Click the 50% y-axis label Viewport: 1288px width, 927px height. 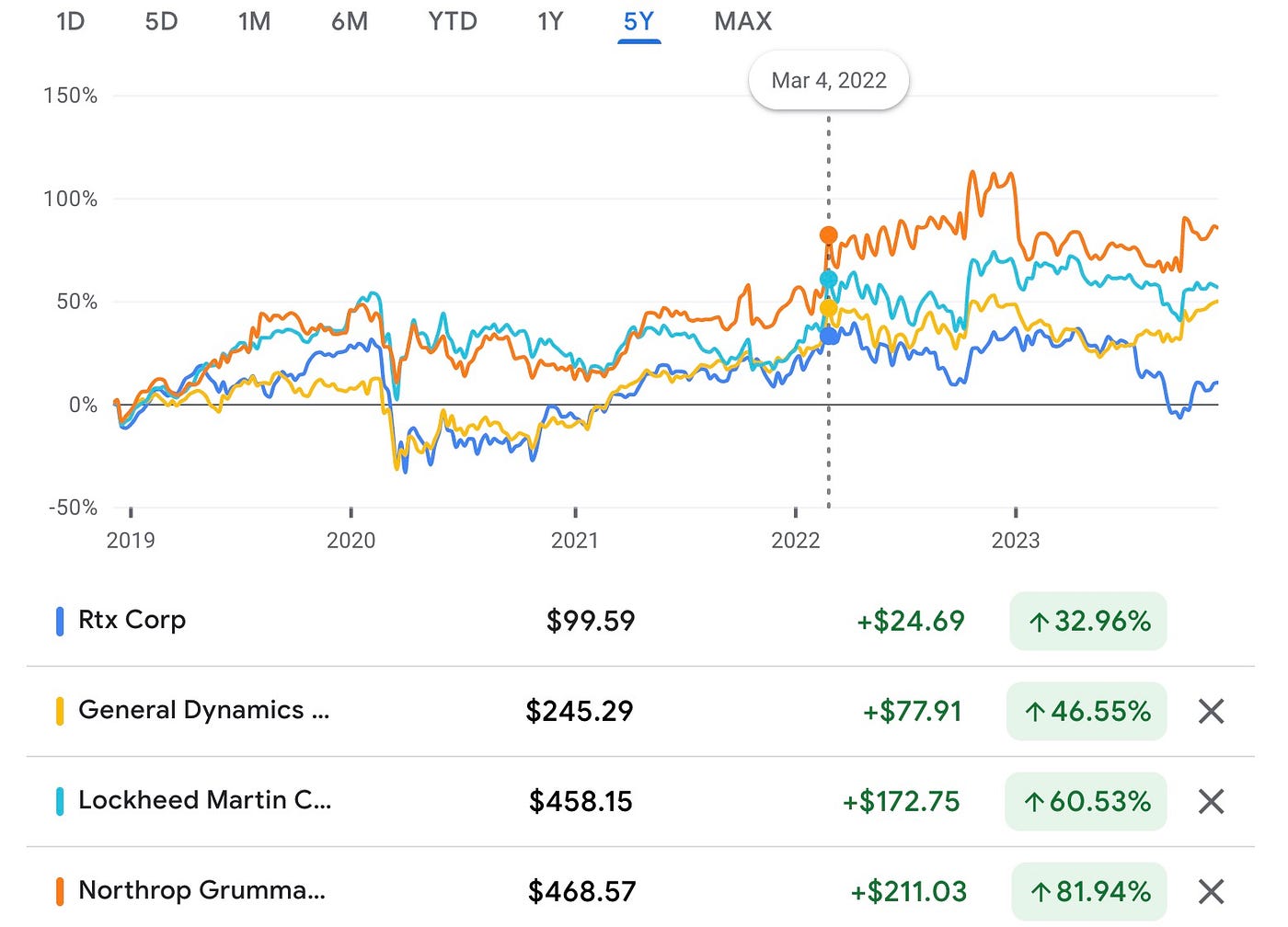tap(76, 302)
